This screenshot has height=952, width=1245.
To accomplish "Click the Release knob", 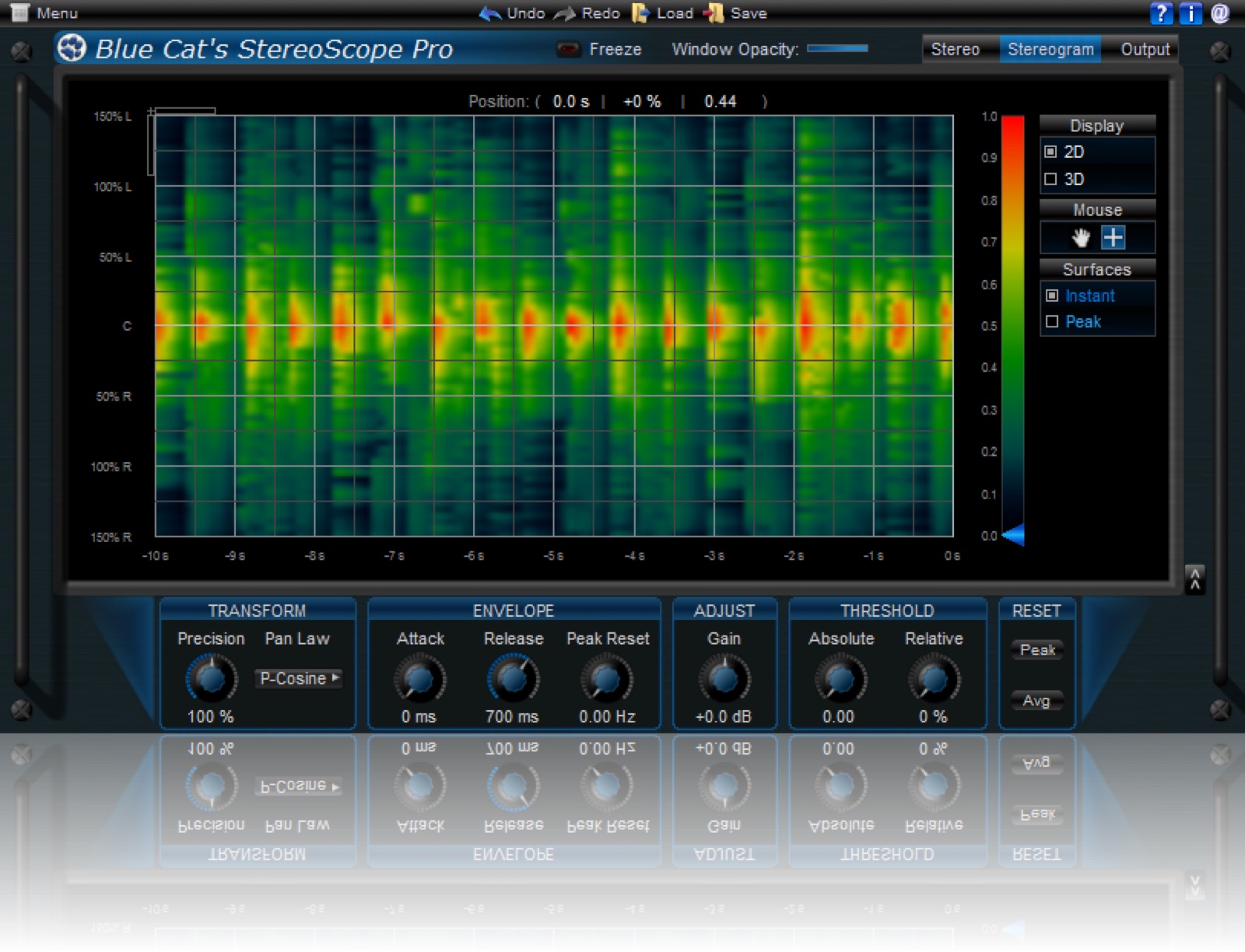I will (x=513, y=679).
